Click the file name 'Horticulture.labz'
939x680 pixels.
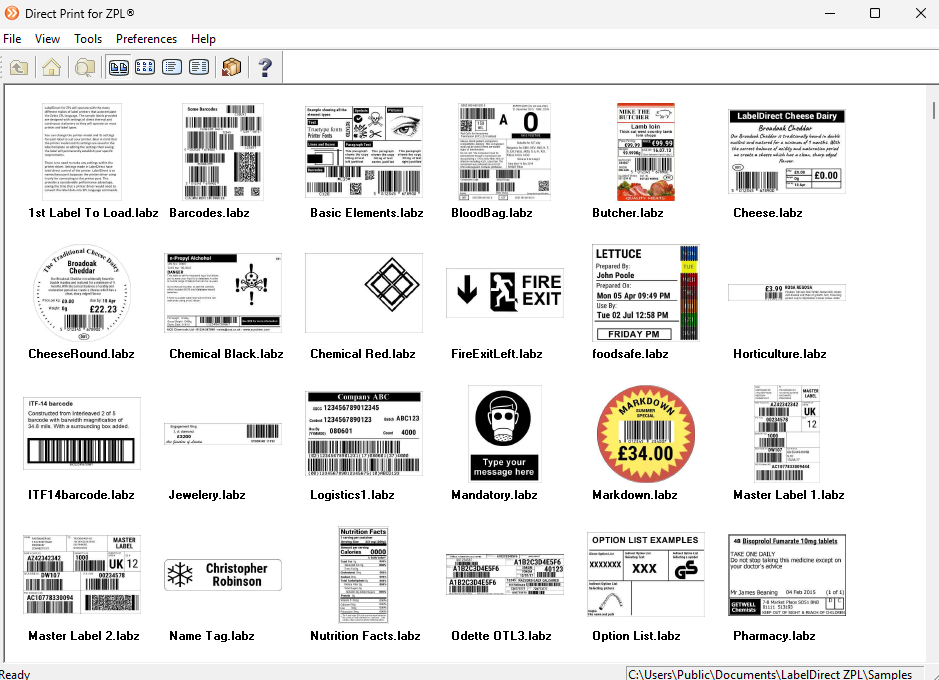(x=780, y=354)
